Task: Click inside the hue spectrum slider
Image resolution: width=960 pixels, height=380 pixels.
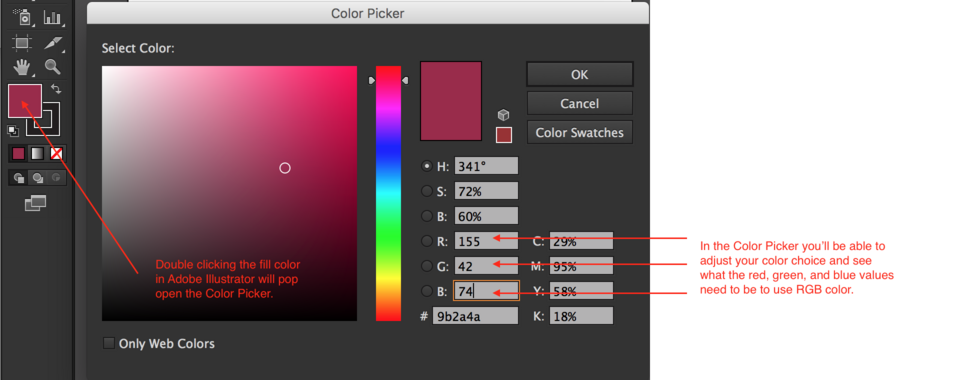Action: pos(388,193)
